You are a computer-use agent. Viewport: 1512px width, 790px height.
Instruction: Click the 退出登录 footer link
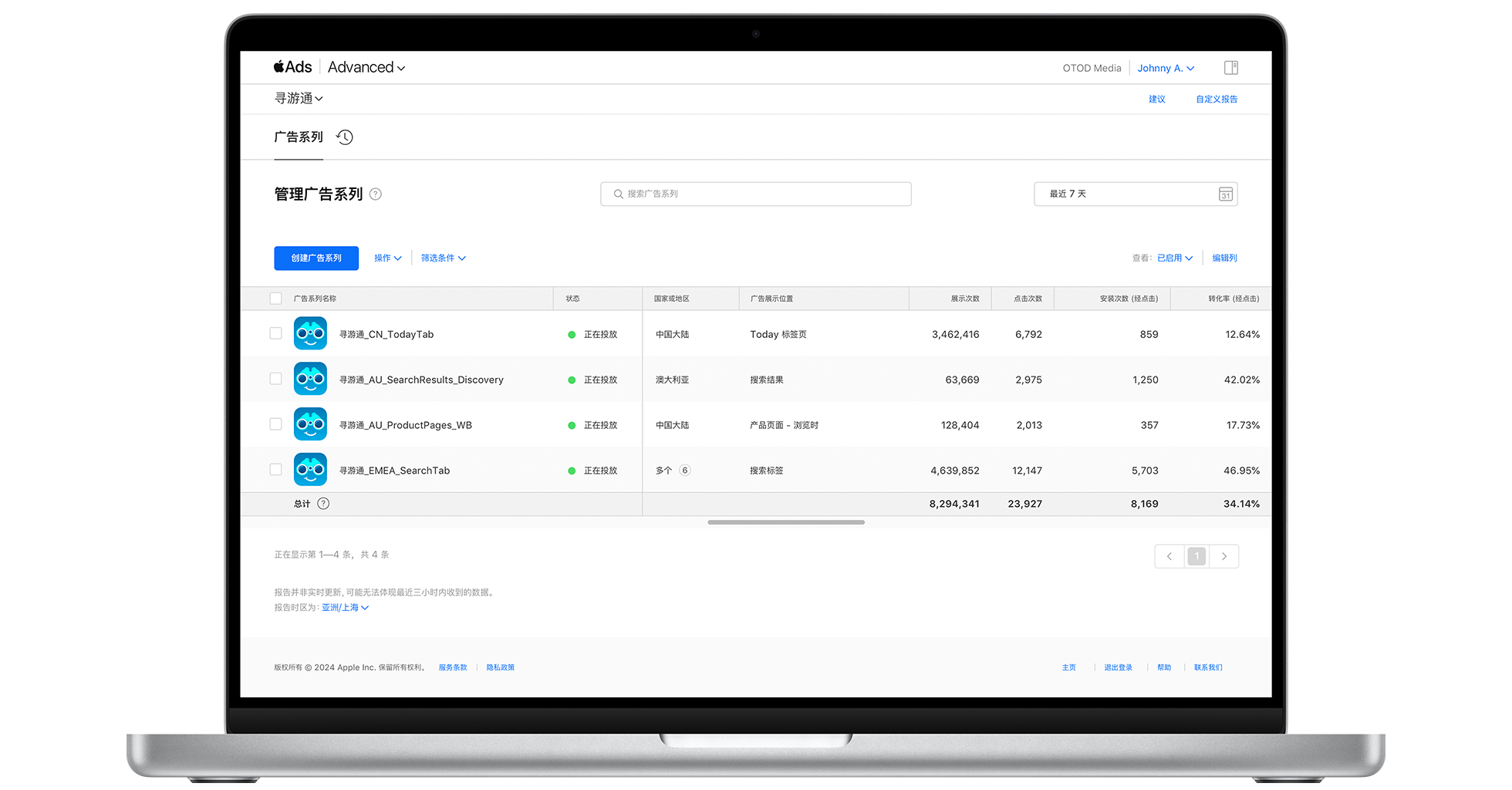pos(1118,668)
